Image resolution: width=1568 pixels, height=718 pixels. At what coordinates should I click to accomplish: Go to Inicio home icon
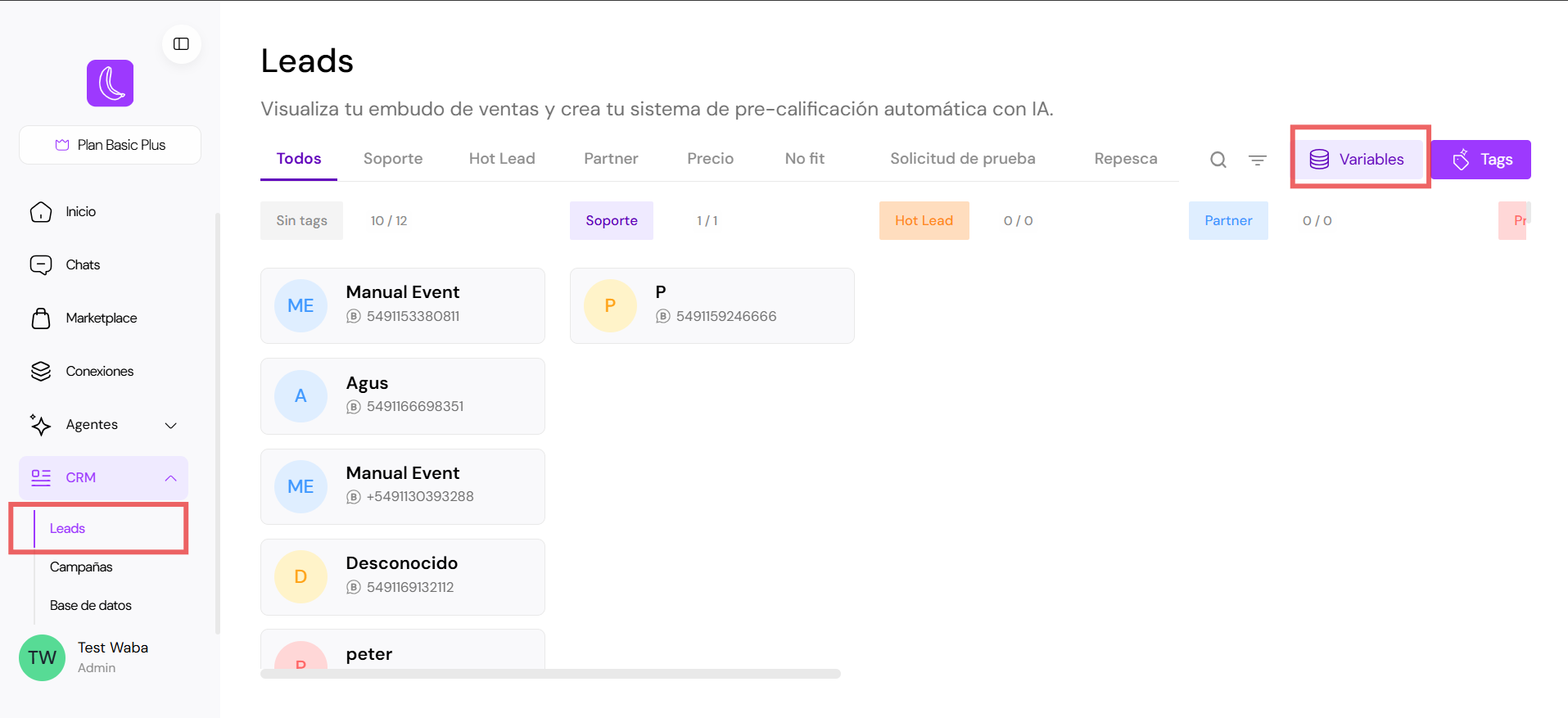41,212
